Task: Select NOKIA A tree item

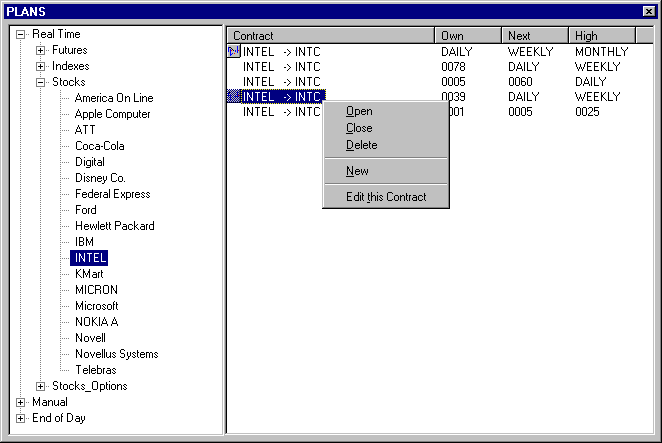Action: tap(96, 322)
